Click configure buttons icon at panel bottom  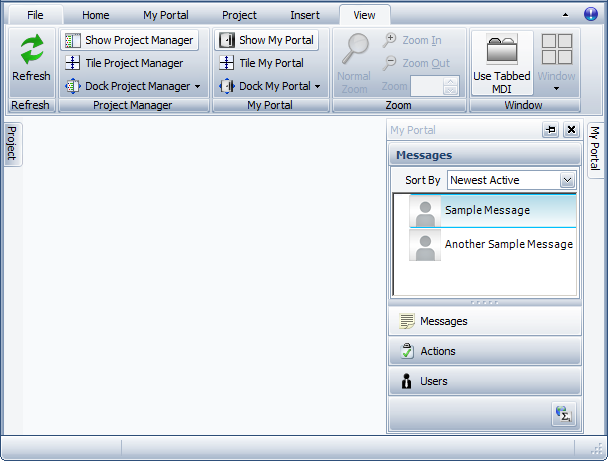561,413
